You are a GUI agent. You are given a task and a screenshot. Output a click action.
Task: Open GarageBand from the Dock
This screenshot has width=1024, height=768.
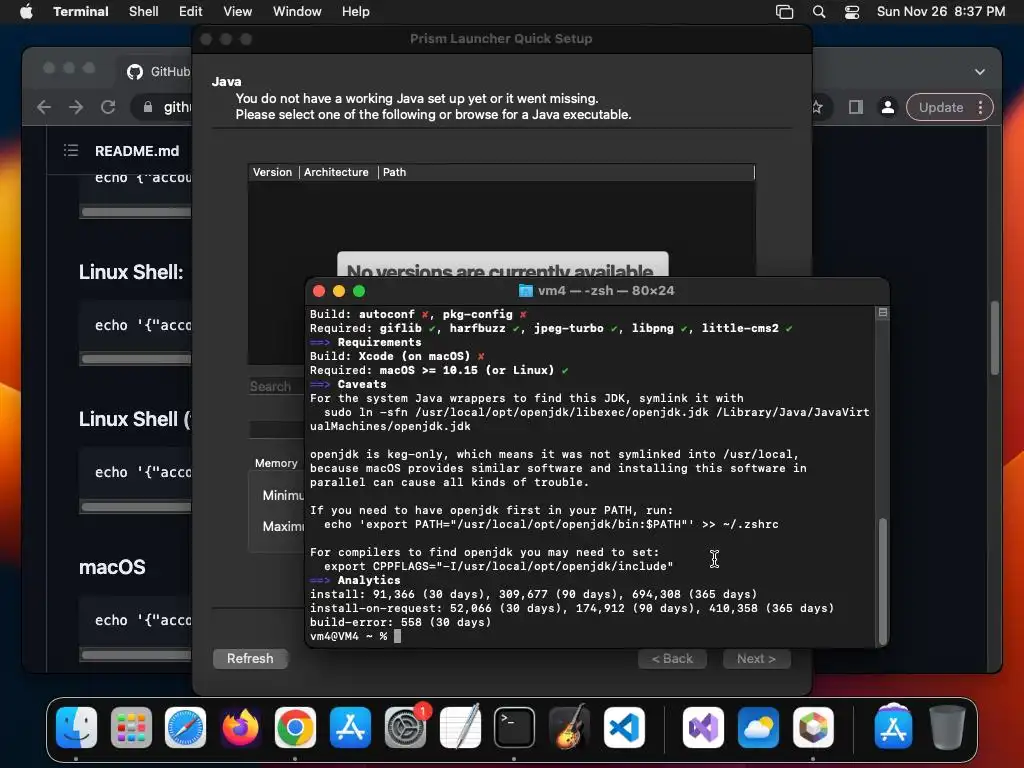click(569, 727)
